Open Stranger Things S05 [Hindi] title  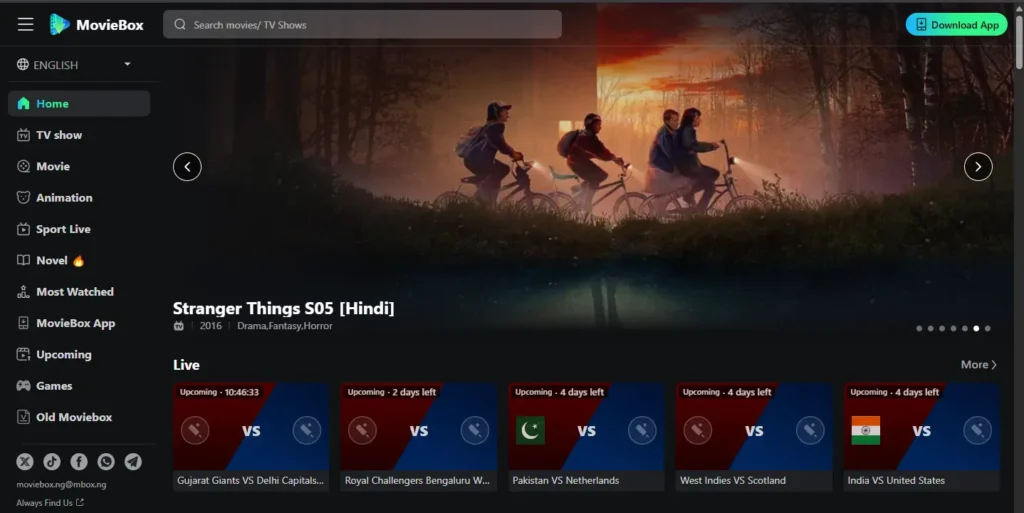click(283, 308)
